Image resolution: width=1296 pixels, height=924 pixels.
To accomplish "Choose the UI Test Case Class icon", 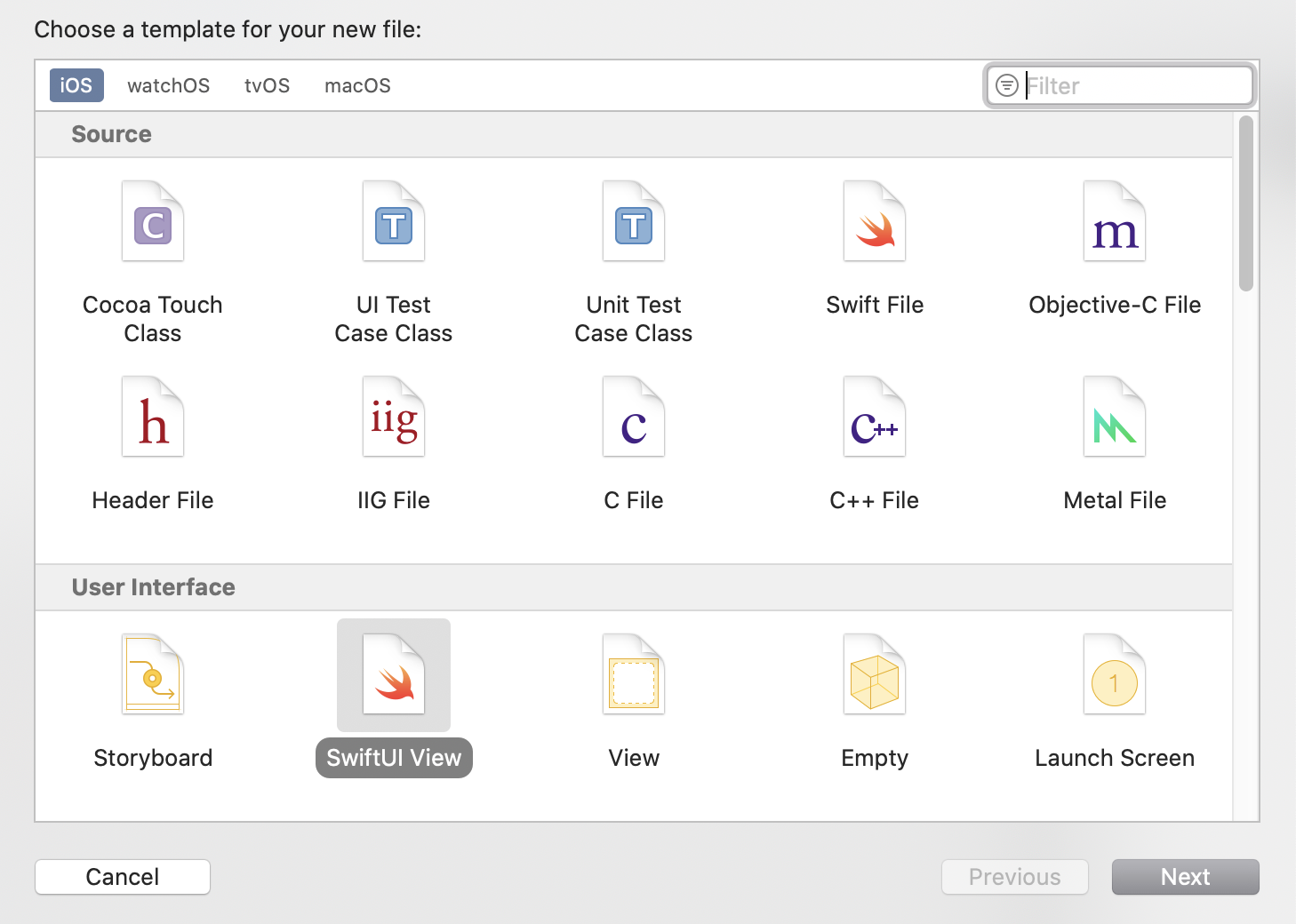I will (394, 221).
